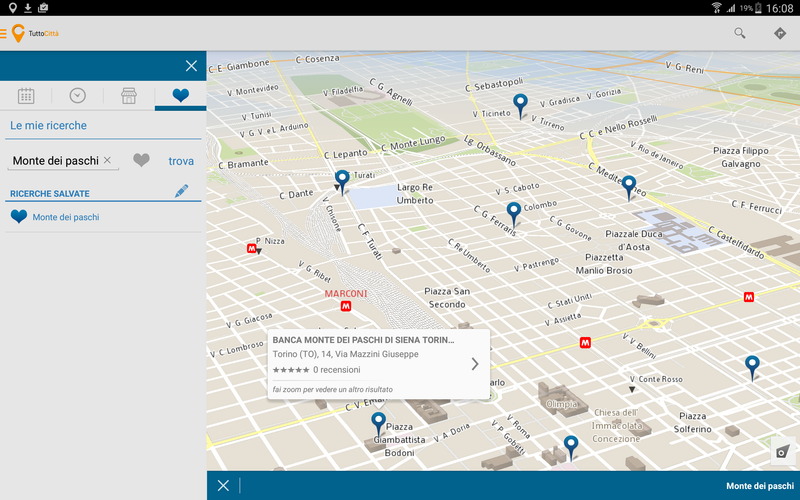Switch to the recent history clock tab
Screen dimensions: 800x500
78,95
